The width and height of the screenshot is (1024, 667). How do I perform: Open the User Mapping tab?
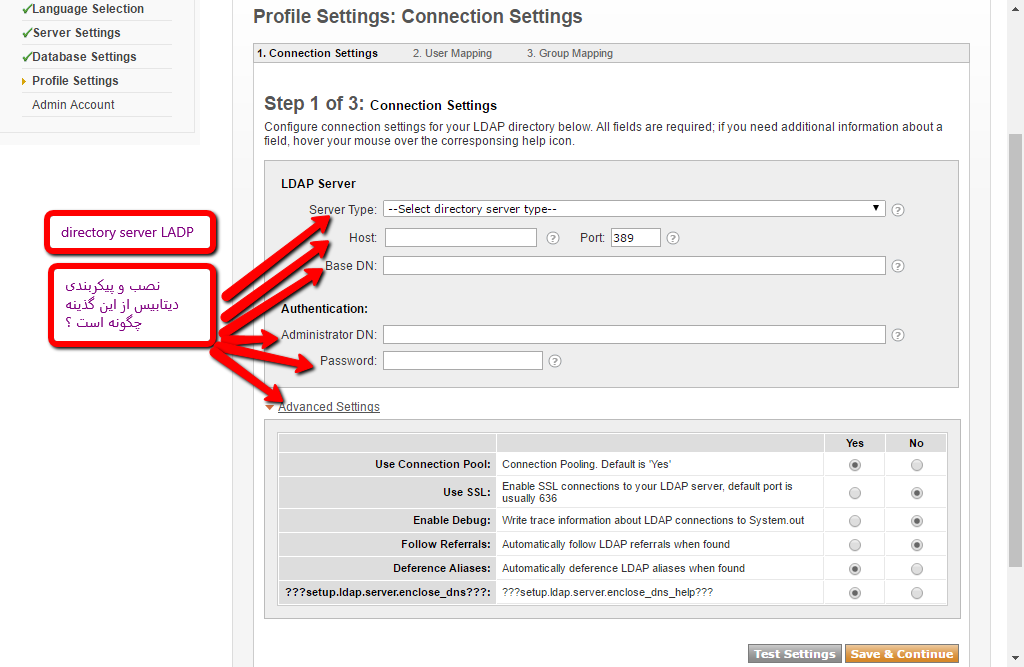[x=452, y=54]
